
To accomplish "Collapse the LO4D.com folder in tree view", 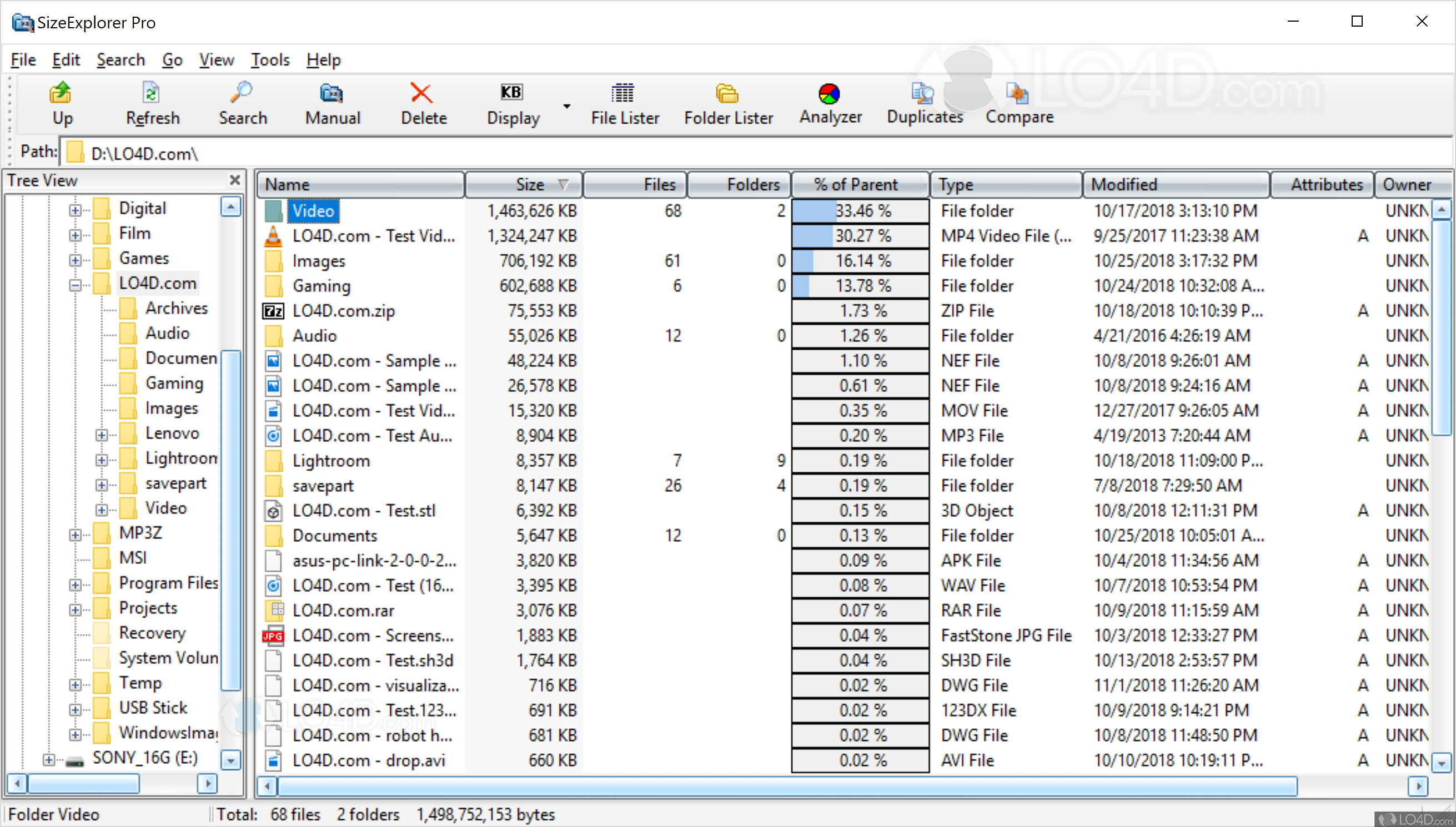I will click(x=75, y=285).
